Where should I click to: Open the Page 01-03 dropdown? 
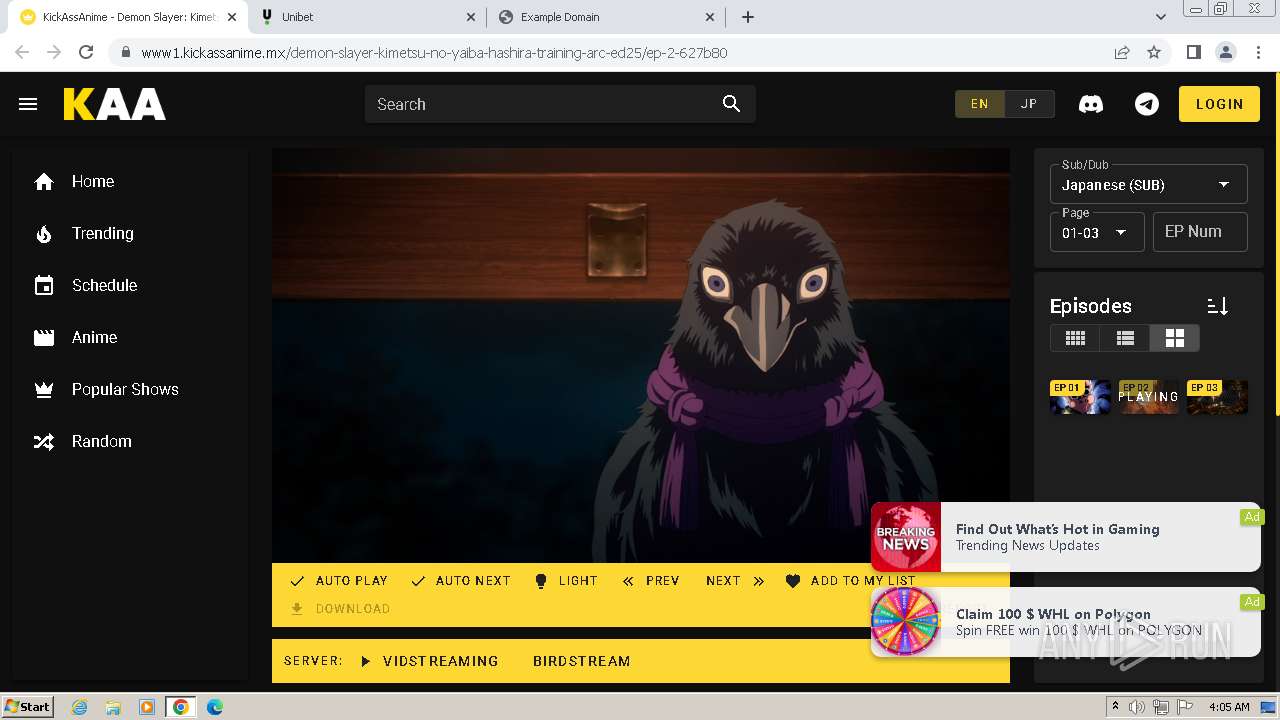[1096, 232]
